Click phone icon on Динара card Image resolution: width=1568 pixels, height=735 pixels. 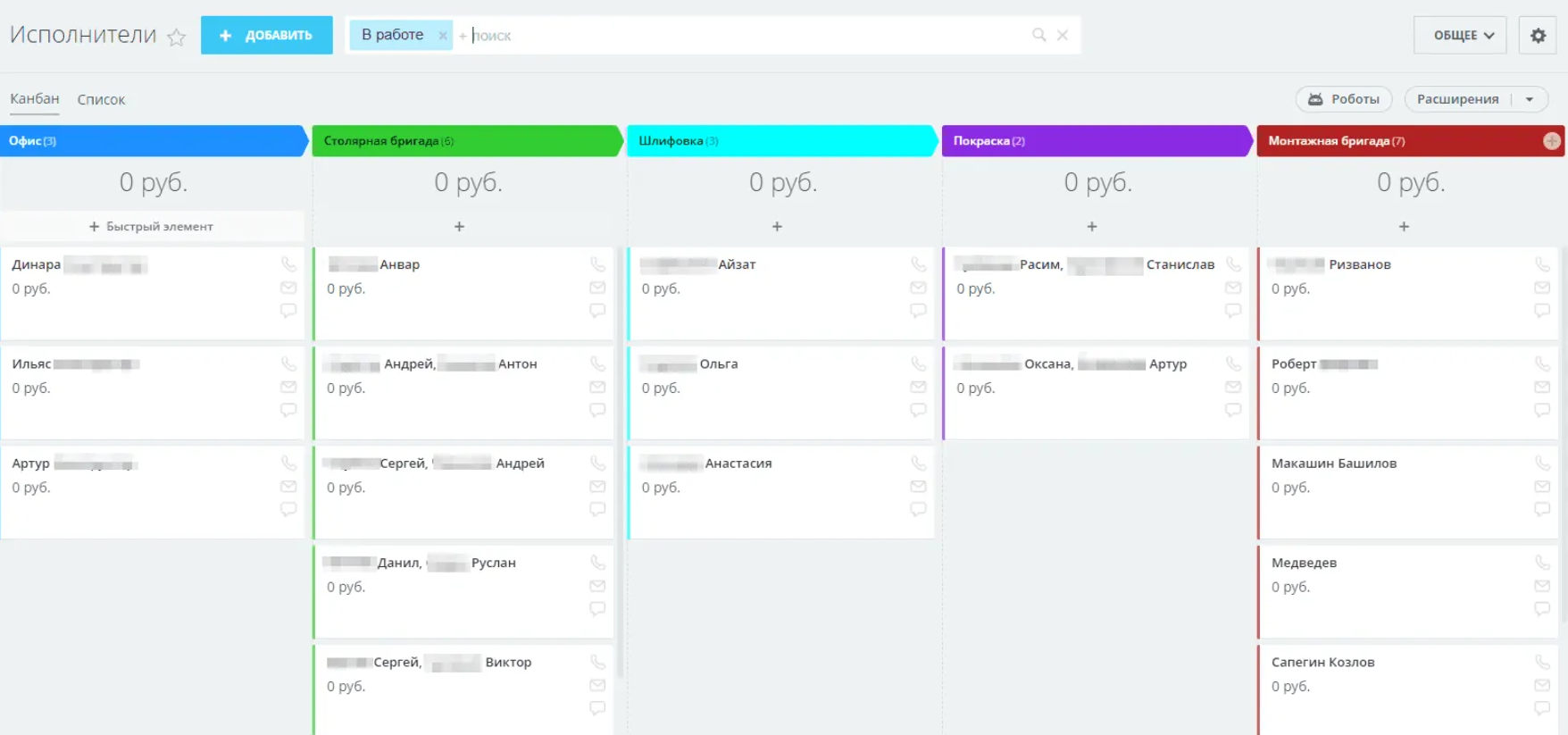coord(288,264)
